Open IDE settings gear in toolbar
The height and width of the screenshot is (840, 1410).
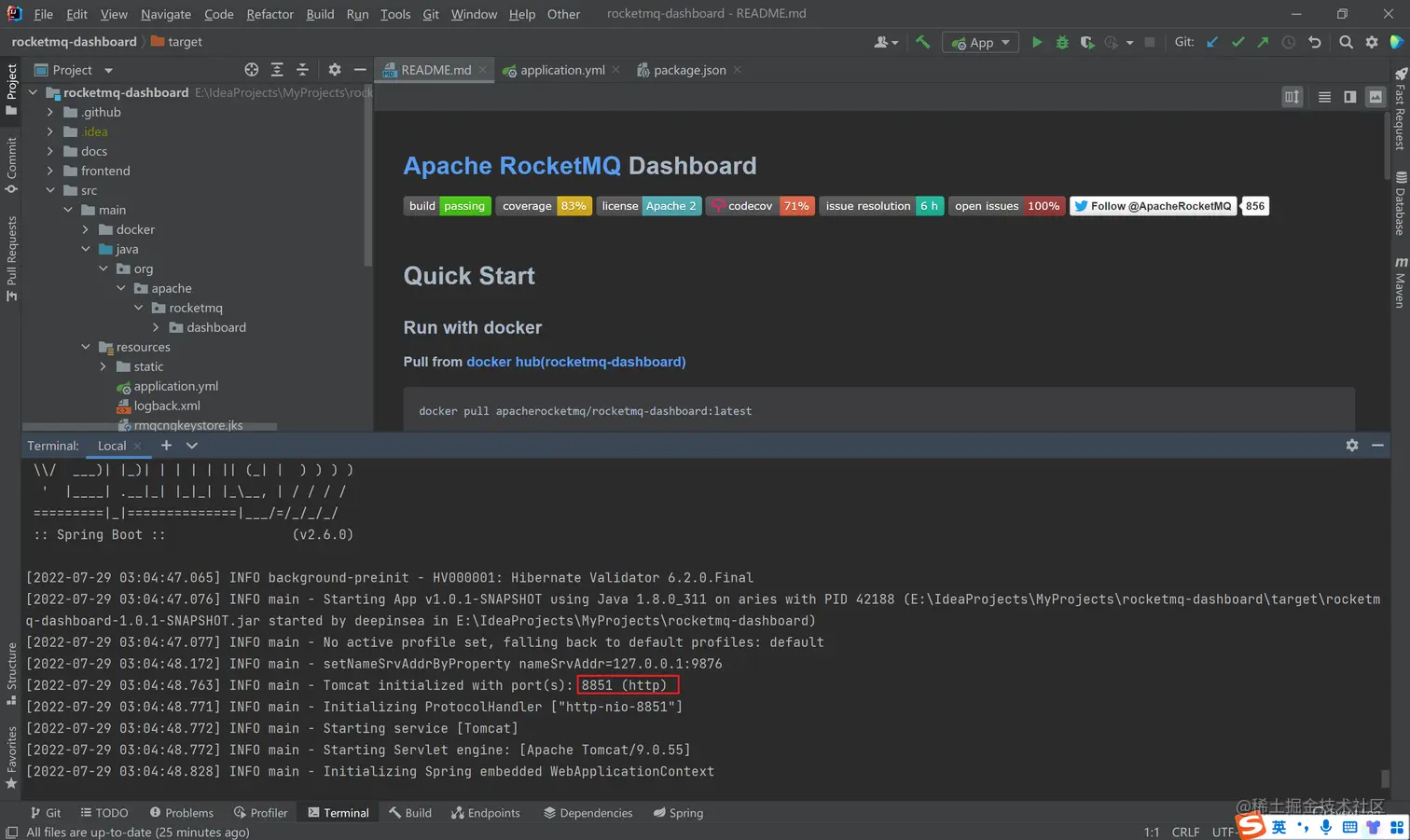(1372, 42)
